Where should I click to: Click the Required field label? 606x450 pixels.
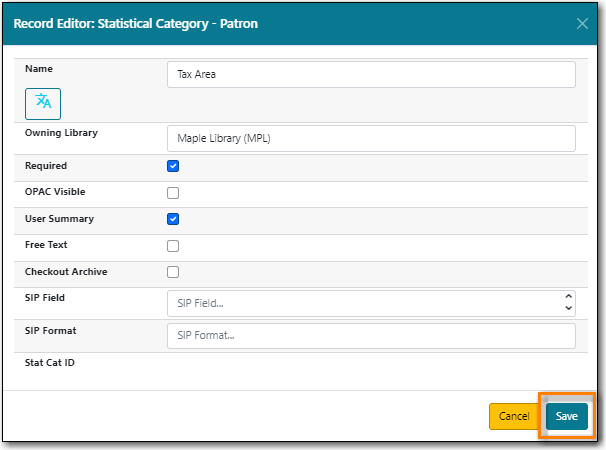click(46, 166)
